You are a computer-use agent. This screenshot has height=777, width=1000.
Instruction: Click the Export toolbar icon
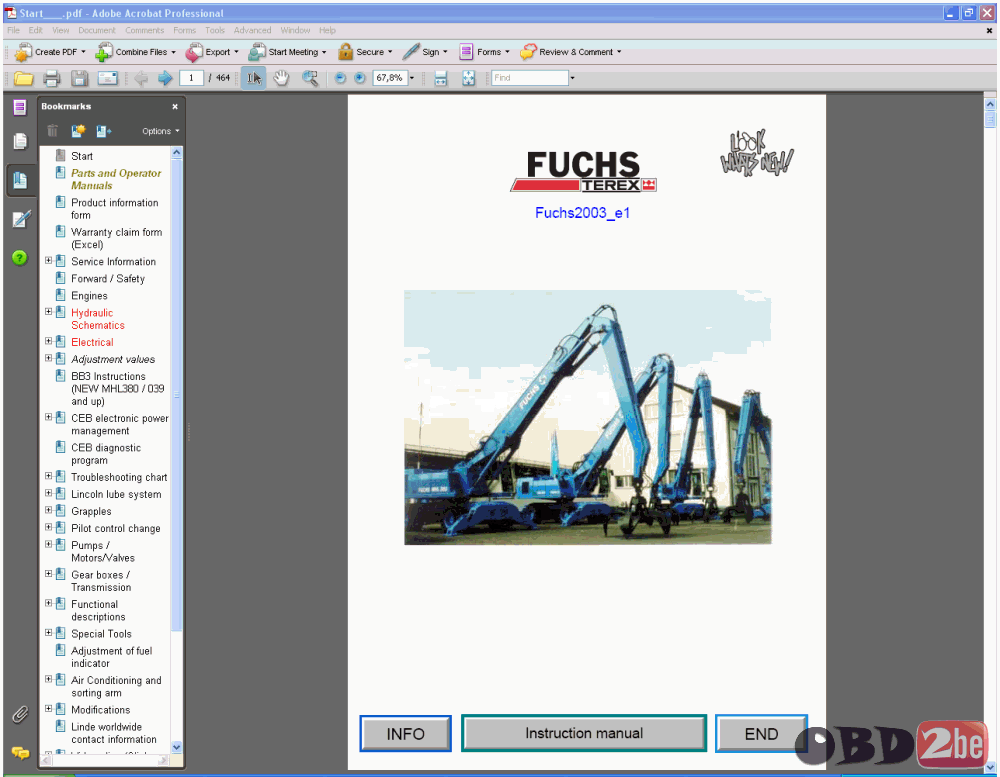point(194,52)
